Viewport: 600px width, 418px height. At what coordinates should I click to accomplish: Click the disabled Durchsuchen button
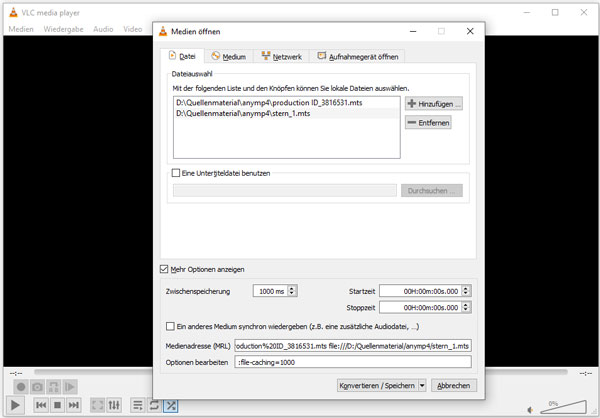pyautogui.click(x=432, y=191)
